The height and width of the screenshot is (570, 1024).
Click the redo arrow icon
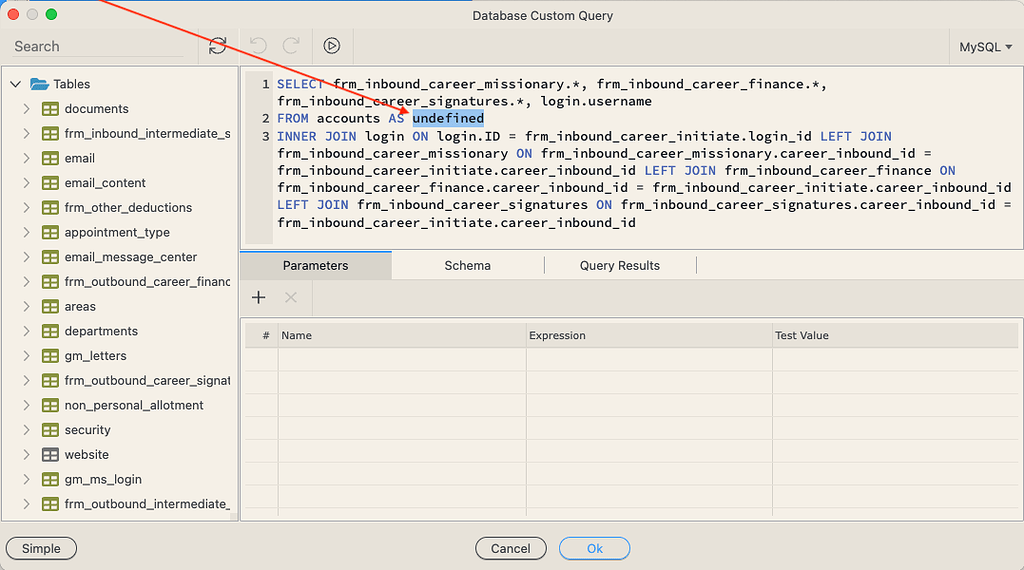pos(291,46)
